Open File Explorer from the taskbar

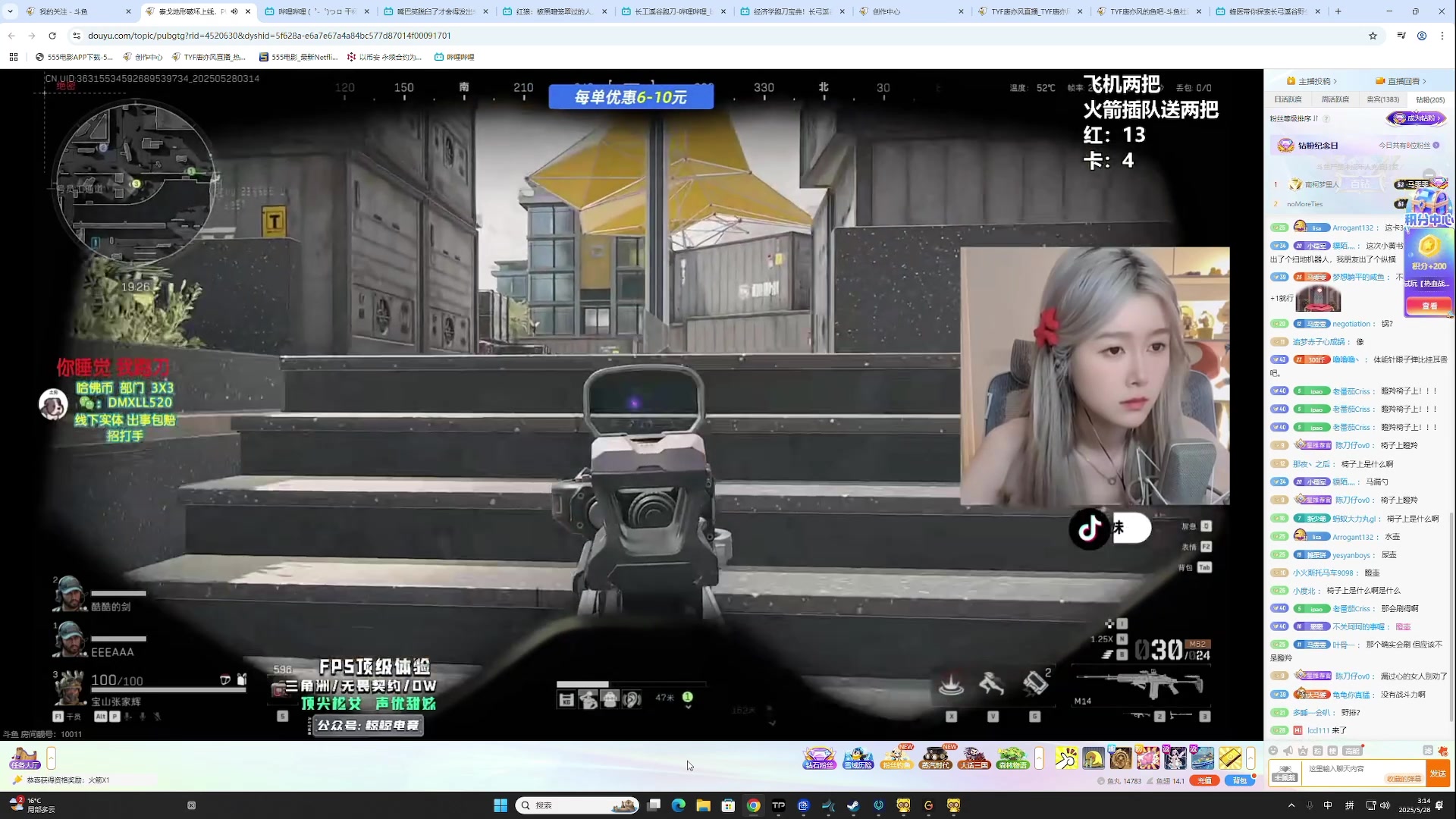pyautogui.click(x=703, y=805)
